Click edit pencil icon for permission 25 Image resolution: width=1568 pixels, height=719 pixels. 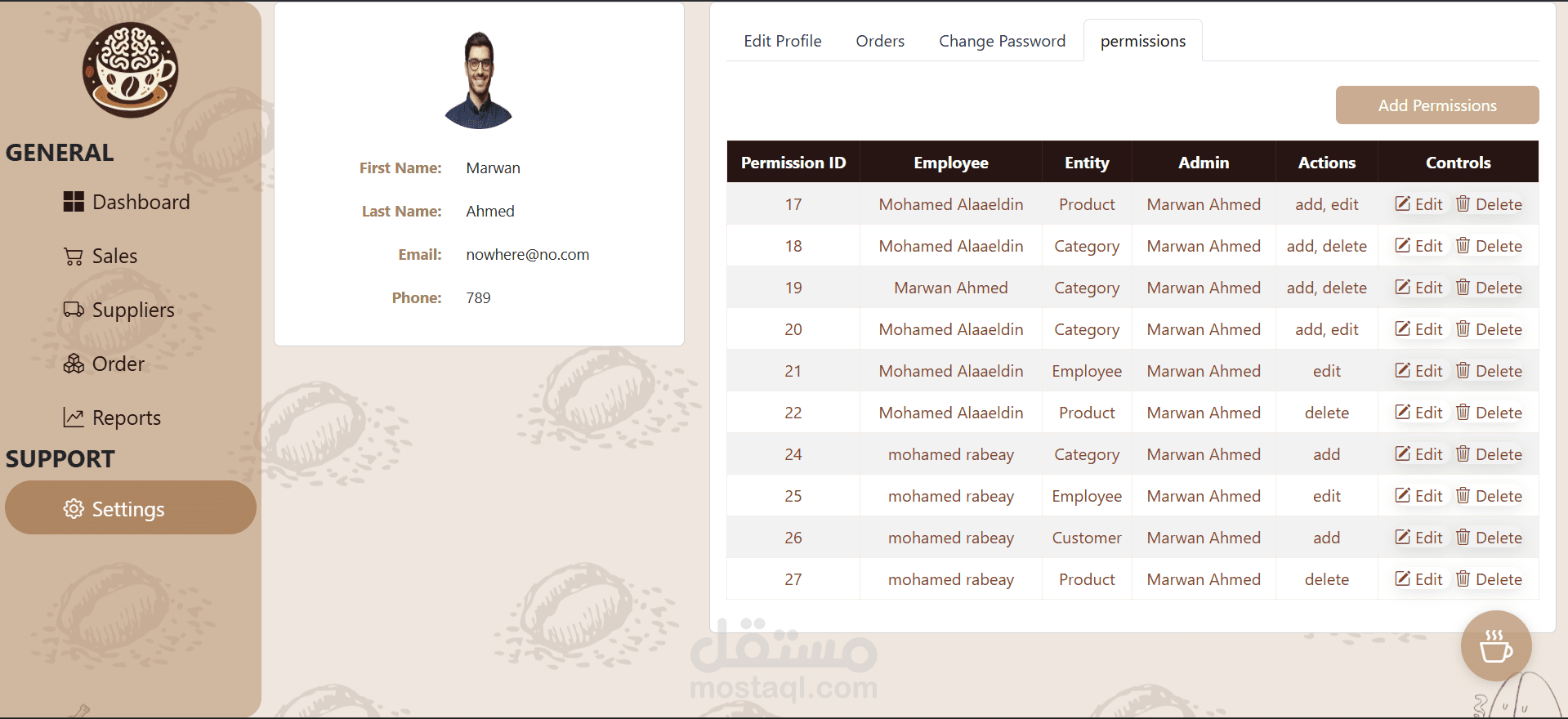coord(1402,495)
